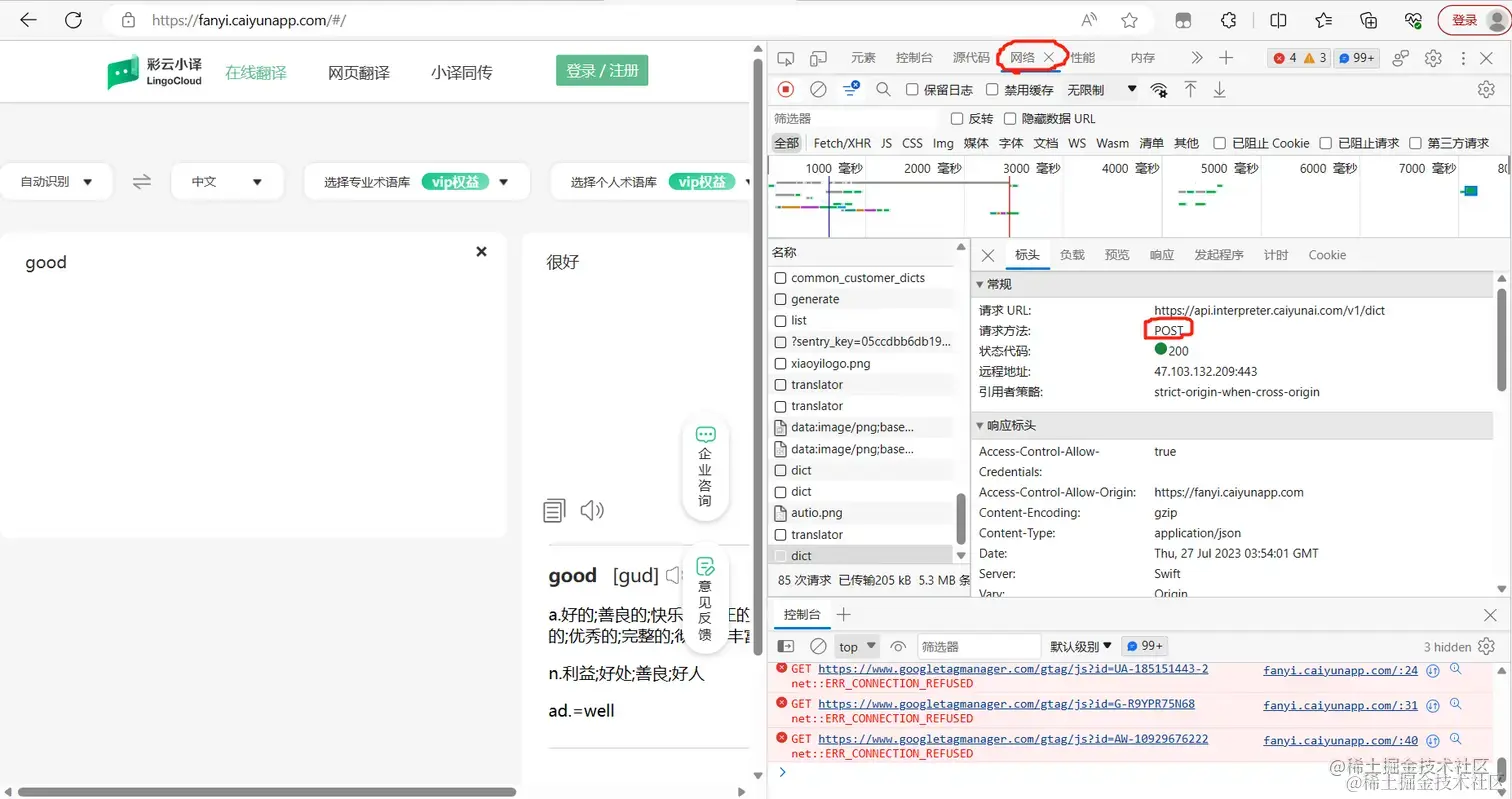Tick the 反转 filter checkbox

click(956, 118)
